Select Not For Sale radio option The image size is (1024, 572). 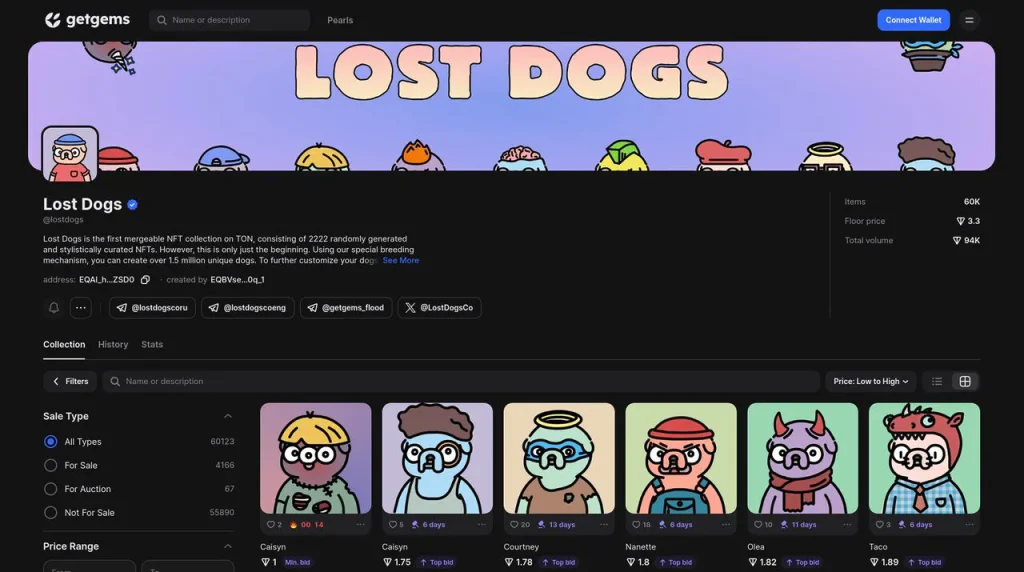click(50, 513)
